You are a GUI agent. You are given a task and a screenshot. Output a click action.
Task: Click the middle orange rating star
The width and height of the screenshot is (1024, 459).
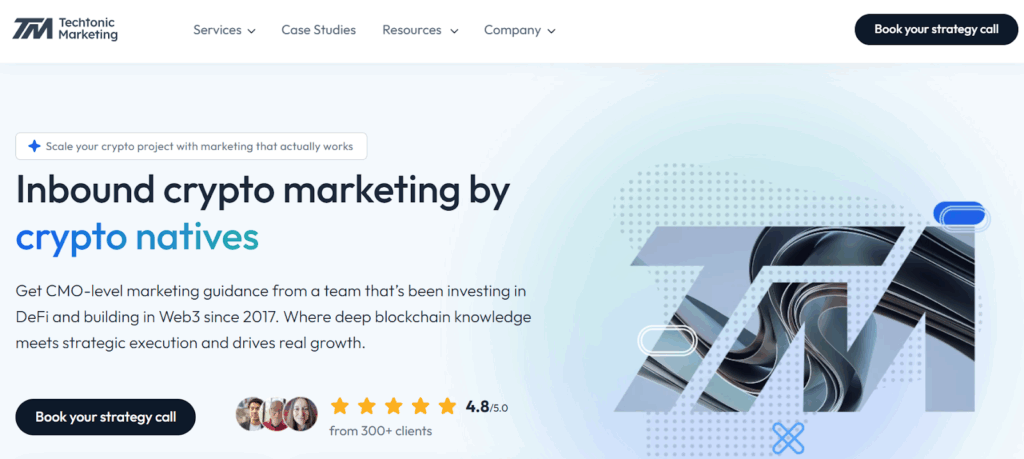pos(394,406)
